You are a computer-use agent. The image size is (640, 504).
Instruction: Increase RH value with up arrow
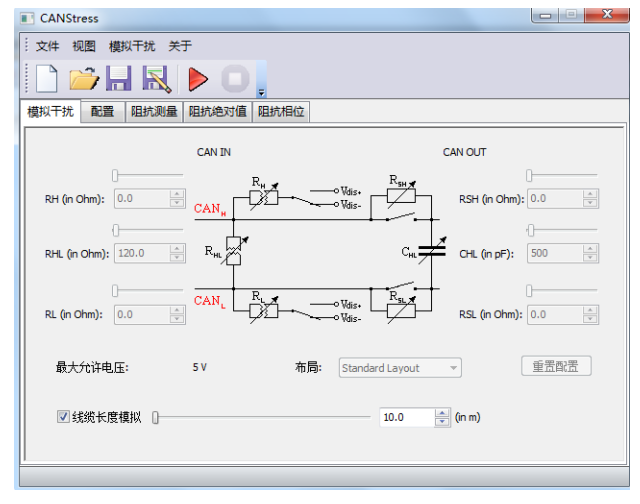(177, 194)
